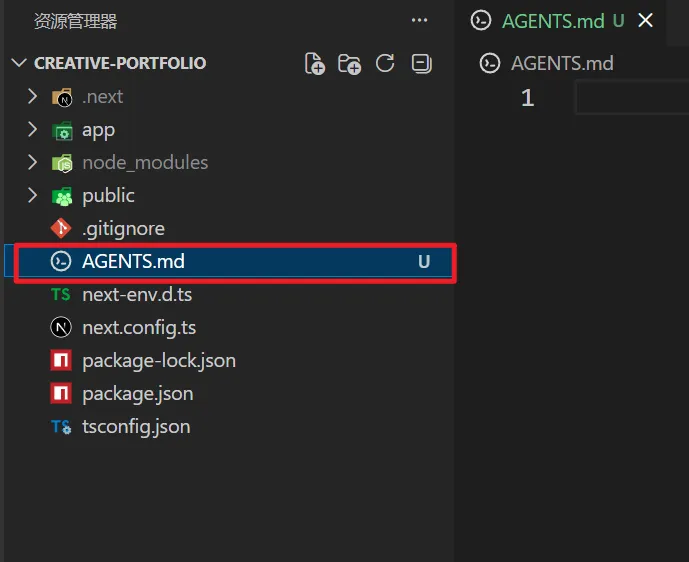The image size is (689, 562).
Task: Expand the node_modules folder
Action: pos(32,163)
